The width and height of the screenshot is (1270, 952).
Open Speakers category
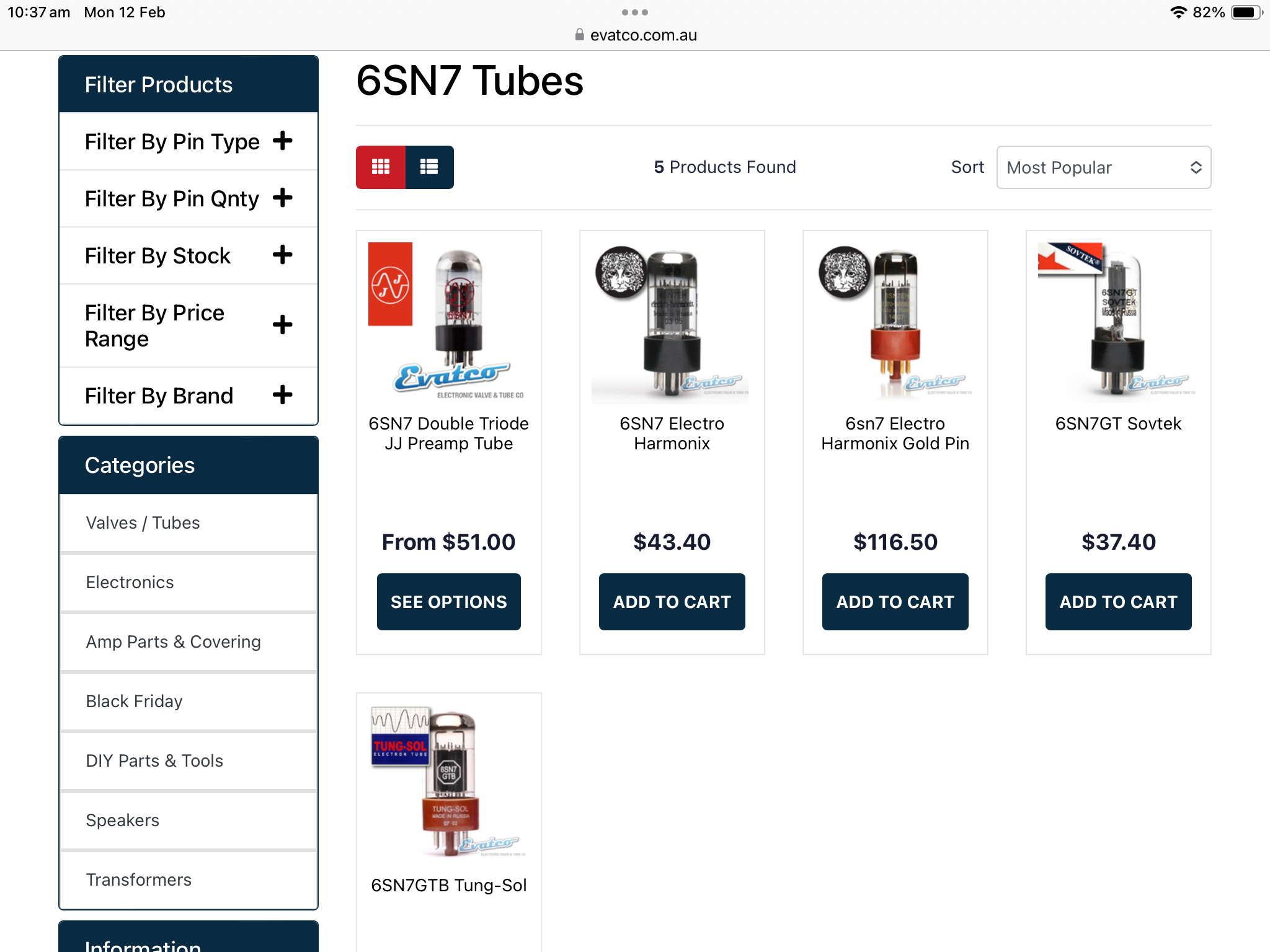point(189,820)
